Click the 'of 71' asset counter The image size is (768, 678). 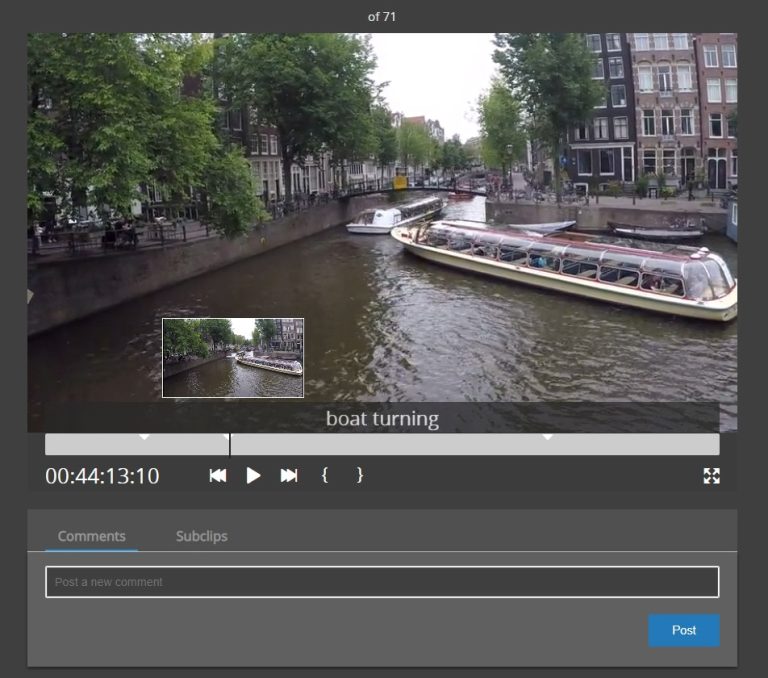[382, 16]
